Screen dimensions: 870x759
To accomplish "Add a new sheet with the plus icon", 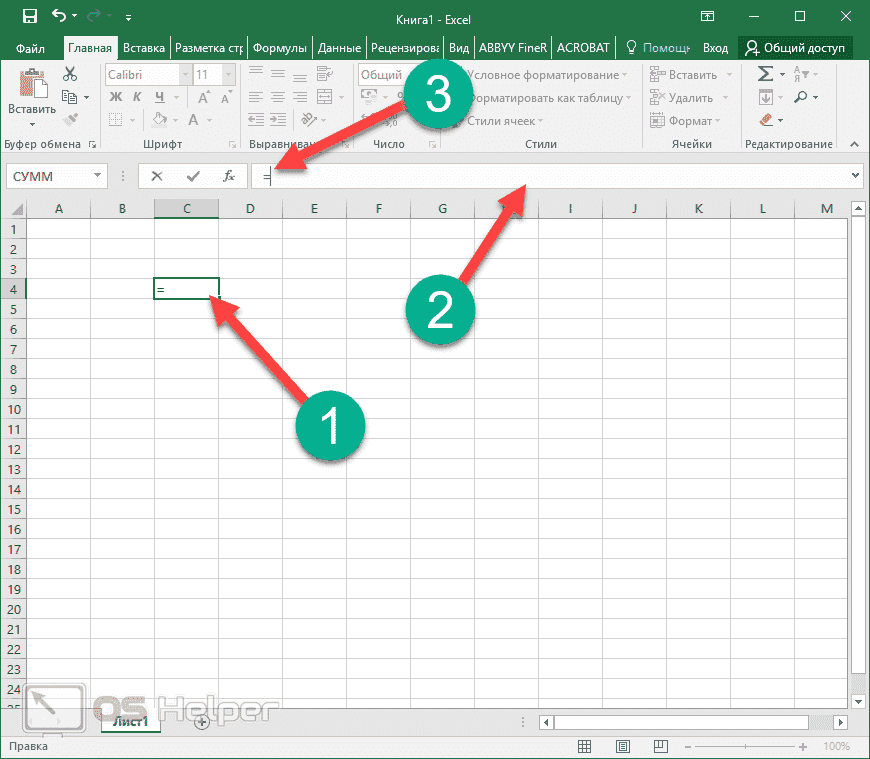I will point(202,722).
